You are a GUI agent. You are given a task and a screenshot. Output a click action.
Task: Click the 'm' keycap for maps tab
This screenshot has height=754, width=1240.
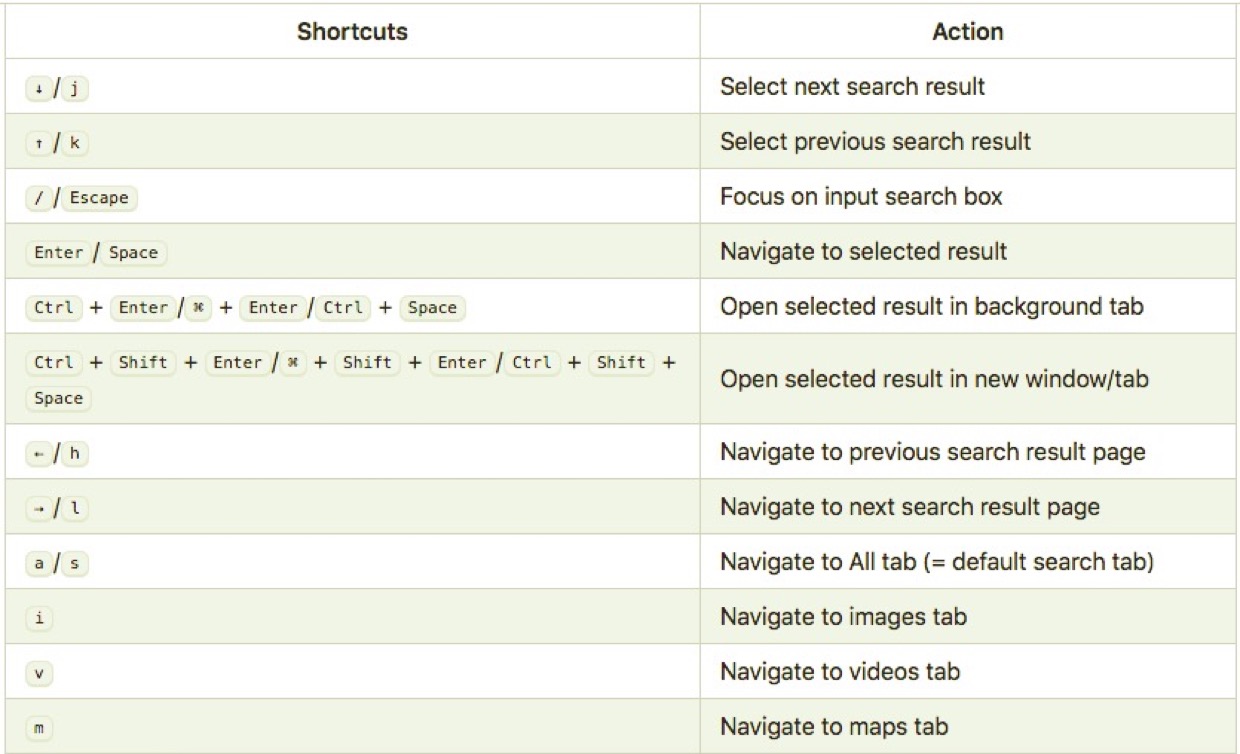[x=38, y=727]
